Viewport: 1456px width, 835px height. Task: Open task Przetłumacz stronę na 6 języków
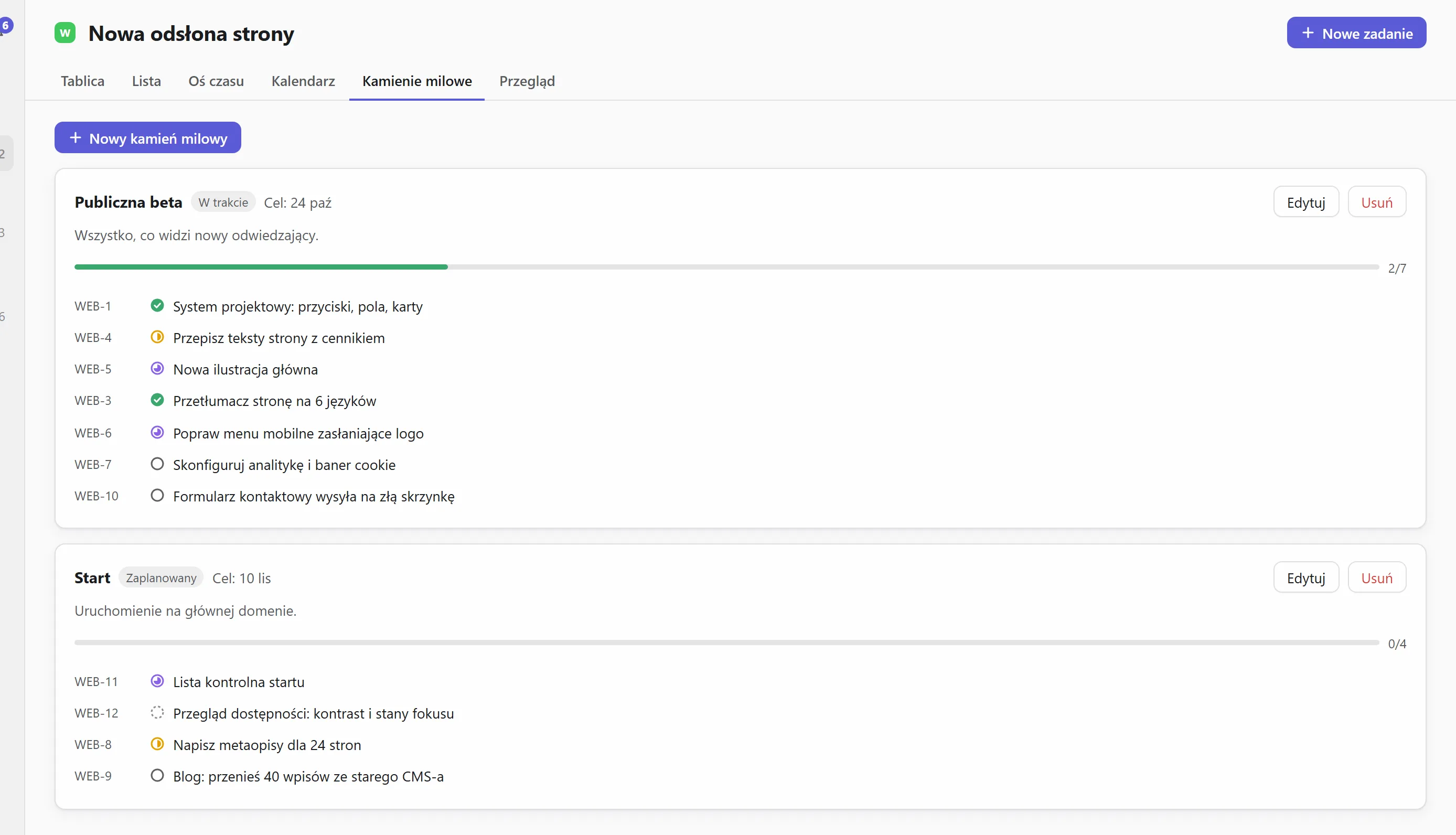click(275, 401)
